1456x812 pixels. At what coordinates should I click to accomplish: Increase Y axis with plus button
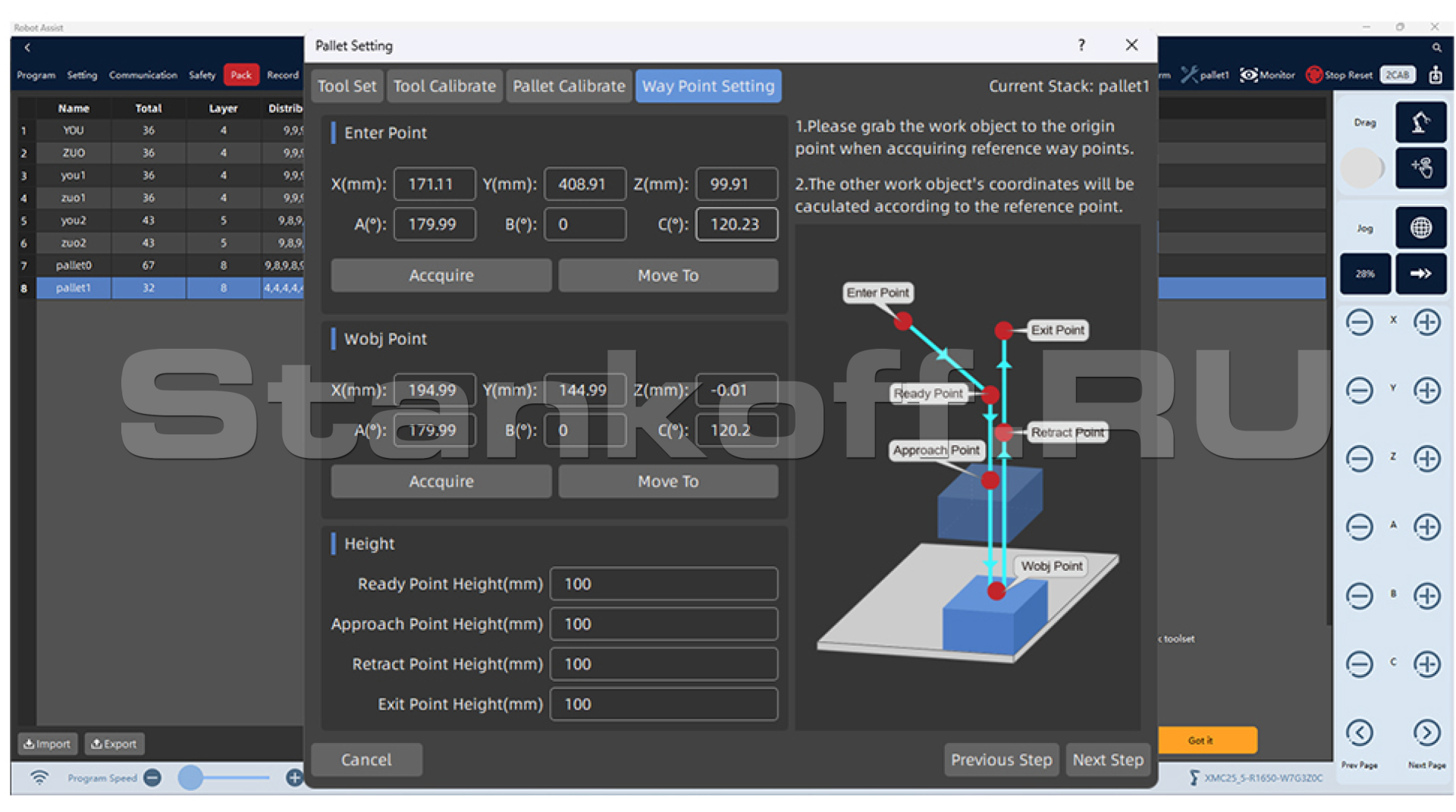click(x=1426, y=390)
